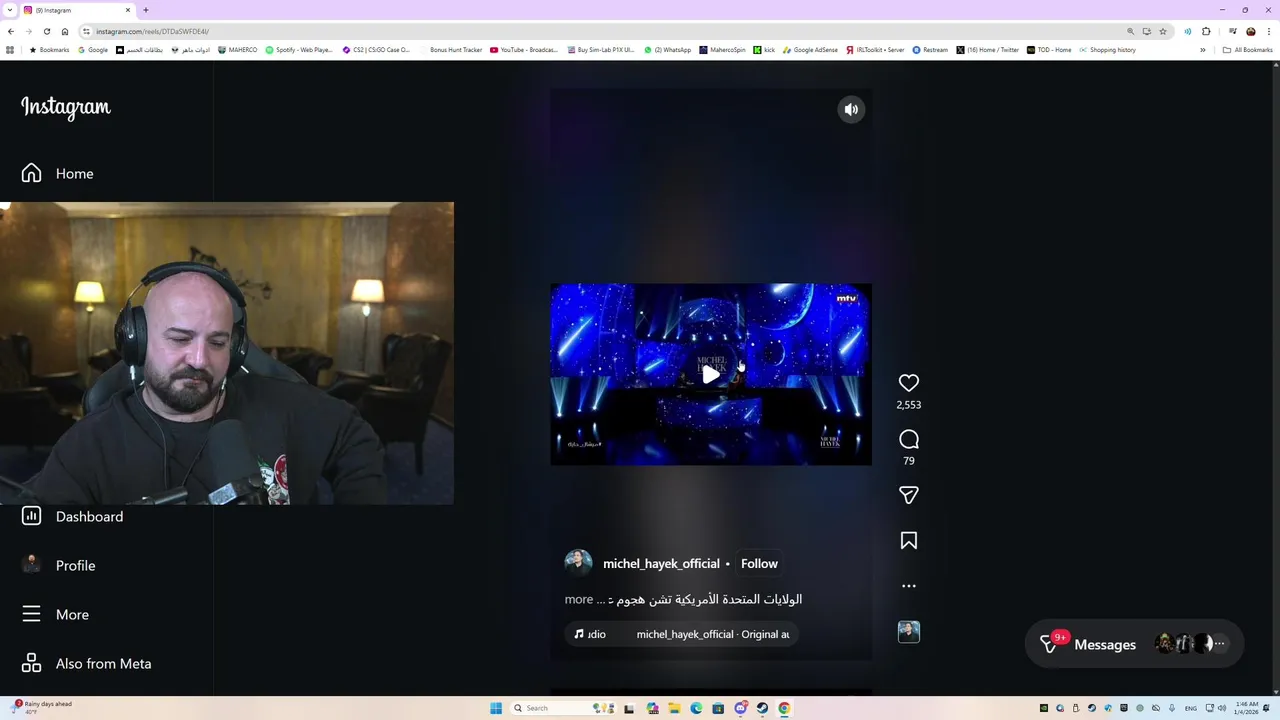This screenshot has width=1280, height=720.
Task: Open the Chrome profile avatar
Action: click(1251, 31)
